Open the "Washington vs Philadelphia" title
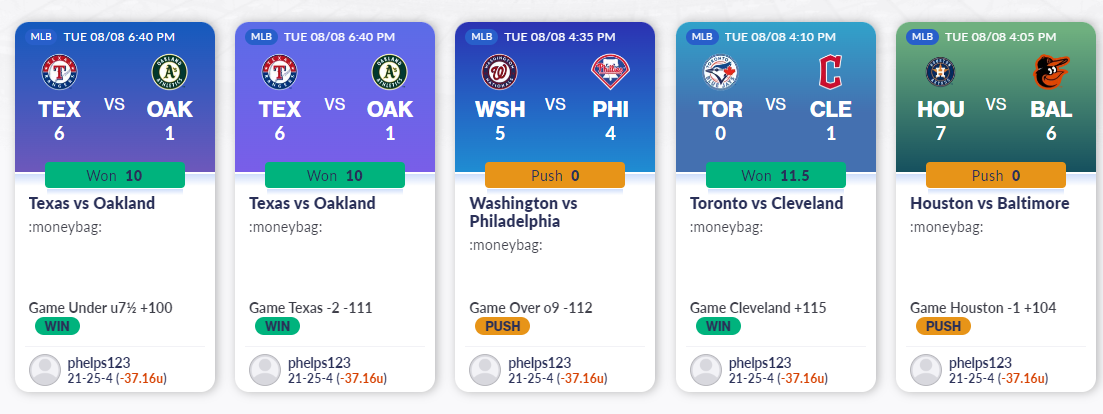Viewport: 1103px width, 414px height. pyautogui.click(x=523, y=212)
